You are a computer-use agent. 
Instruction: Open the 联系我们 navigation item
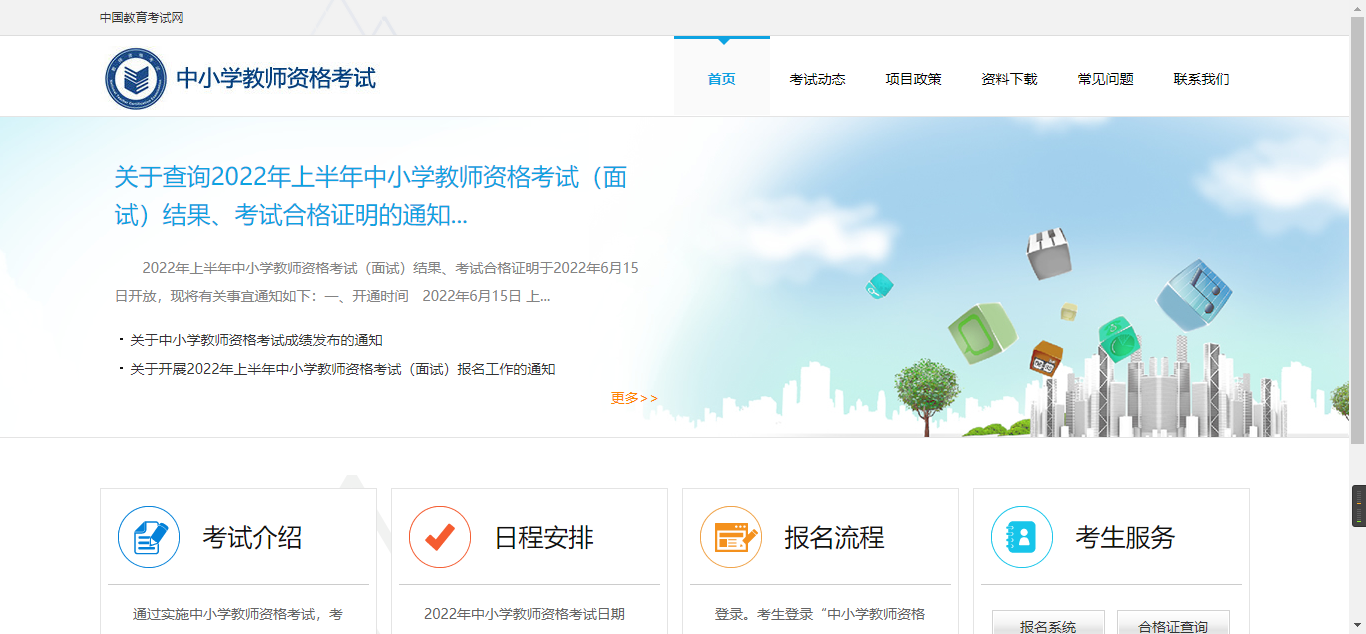tap(1201, 79)
